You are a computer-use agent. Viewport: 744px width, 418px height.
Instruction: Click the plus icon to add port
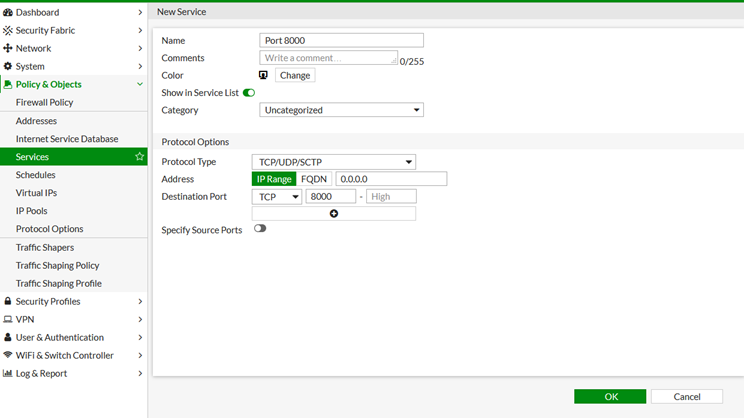[x=334, y=214]
